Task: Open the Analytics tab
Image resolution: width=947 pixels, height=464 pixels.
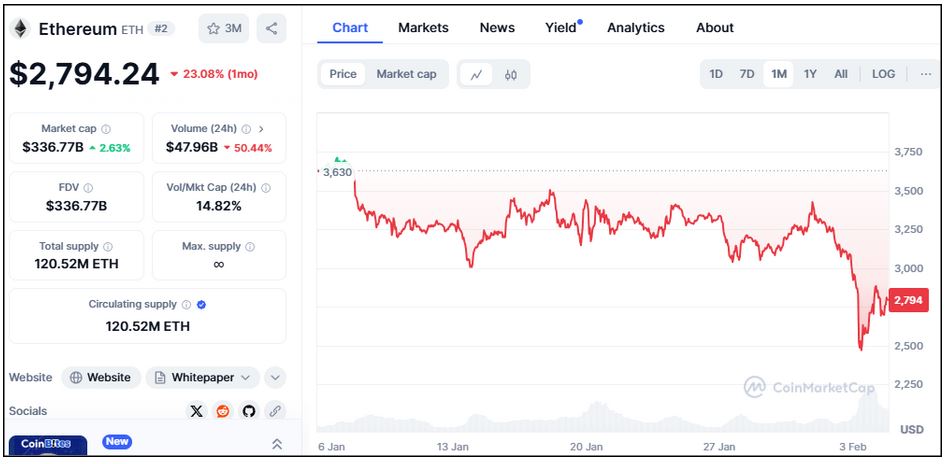Action: point(636,28)
